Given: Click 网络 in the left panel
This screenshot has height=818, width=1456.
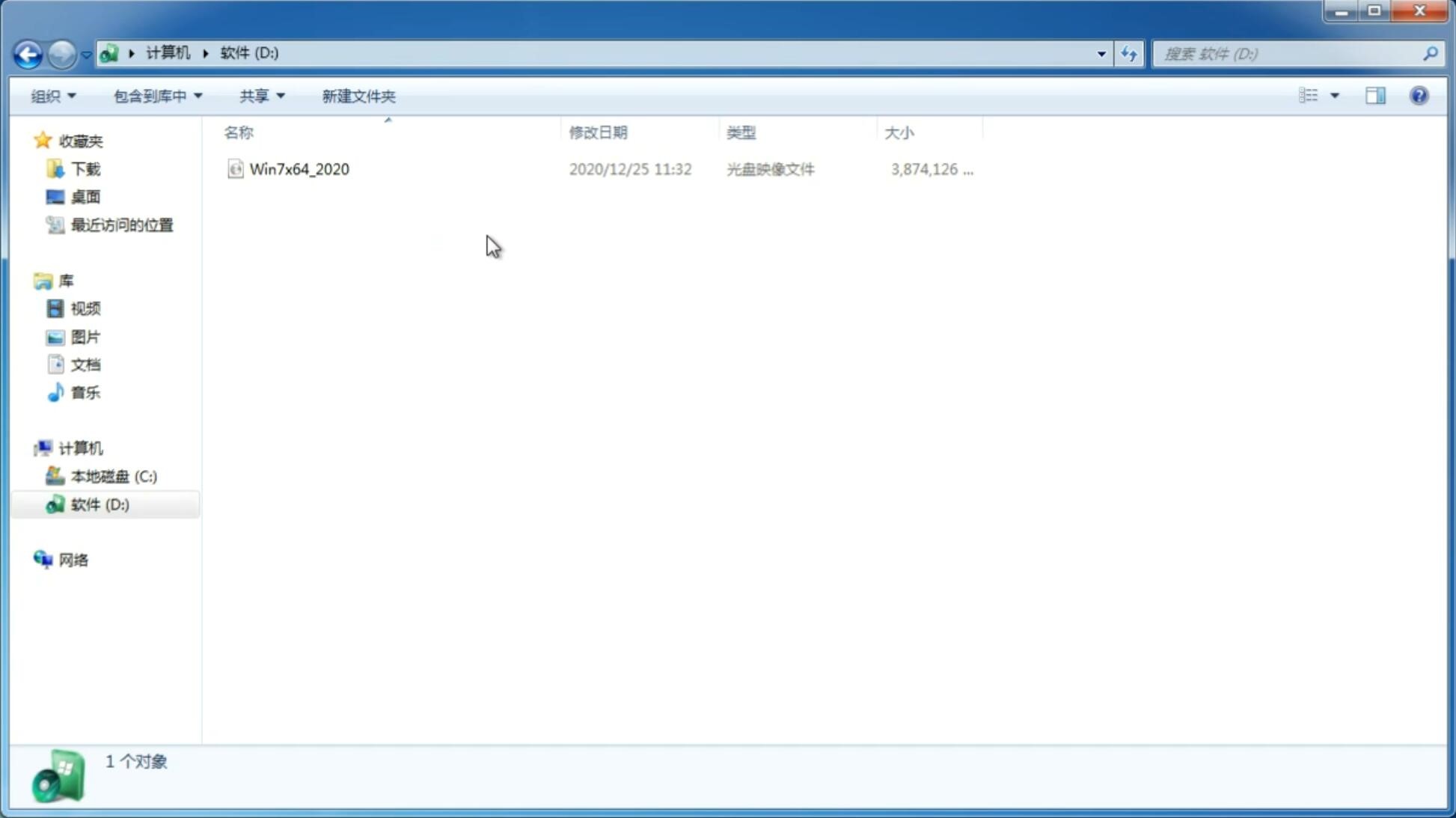Looking at the screenshot, I should coord(73,559).
